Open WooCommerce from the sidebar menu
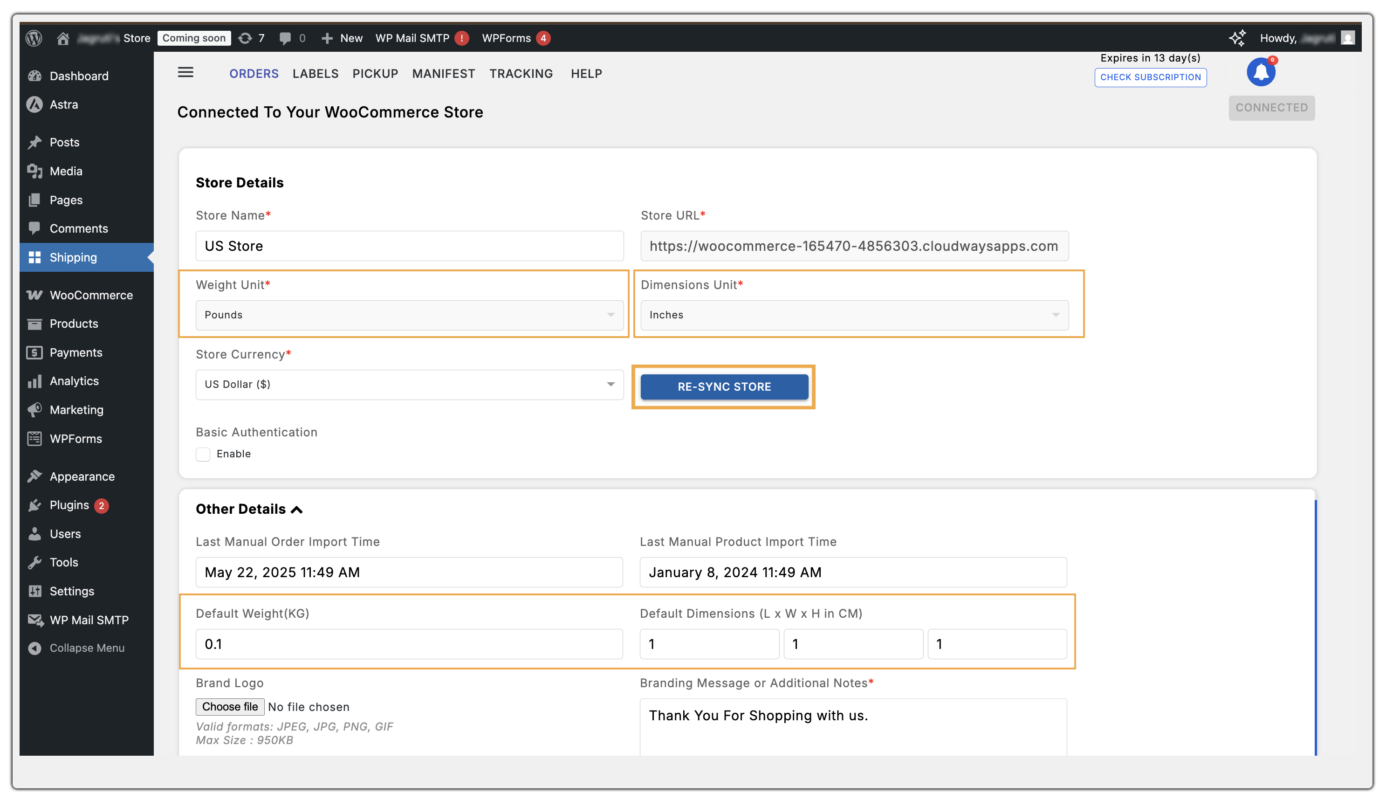1386x800 pixels. [x=91, y=295]
